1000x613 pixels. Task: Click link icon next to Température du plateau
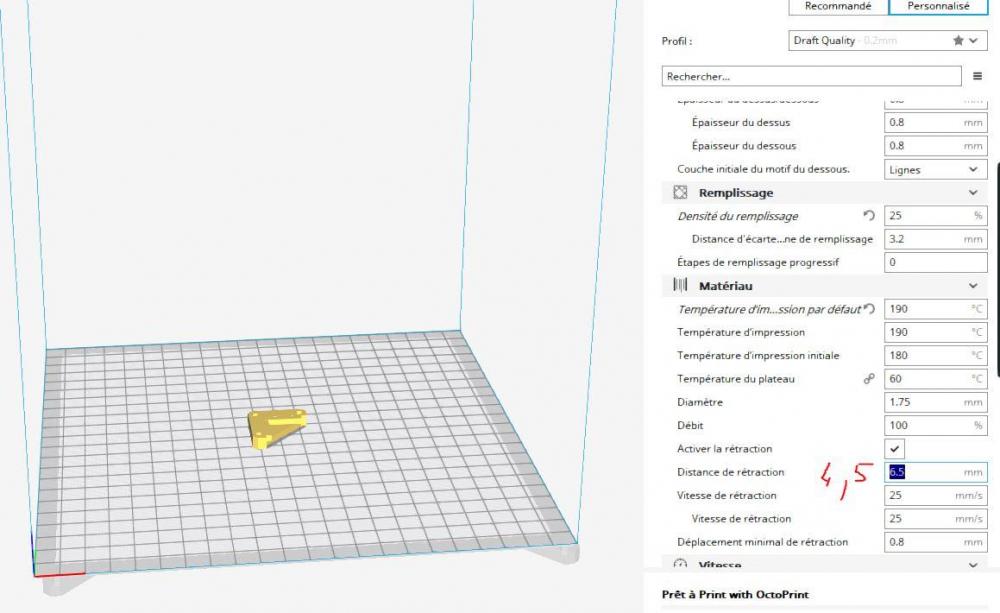coord(869,379)
